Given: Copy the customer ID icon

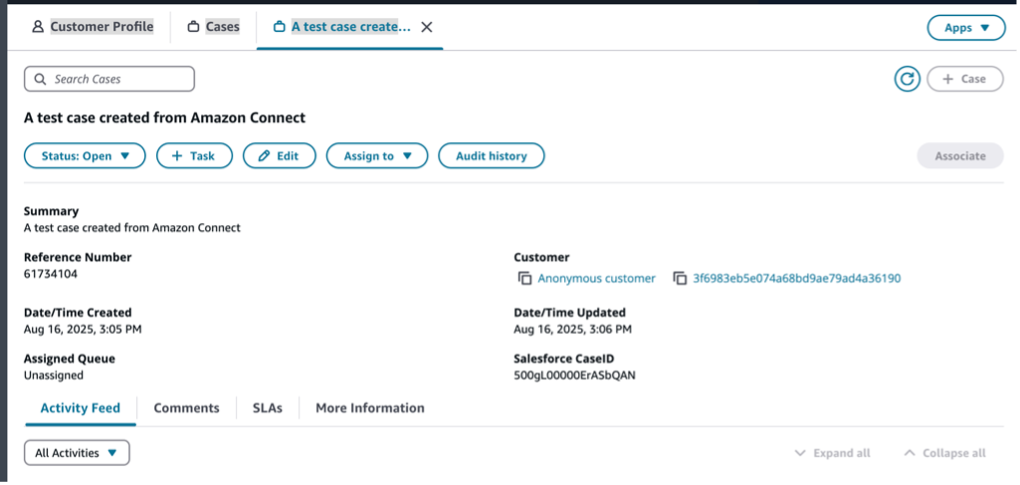Looking at the screenshot, I should pos(680,278).
